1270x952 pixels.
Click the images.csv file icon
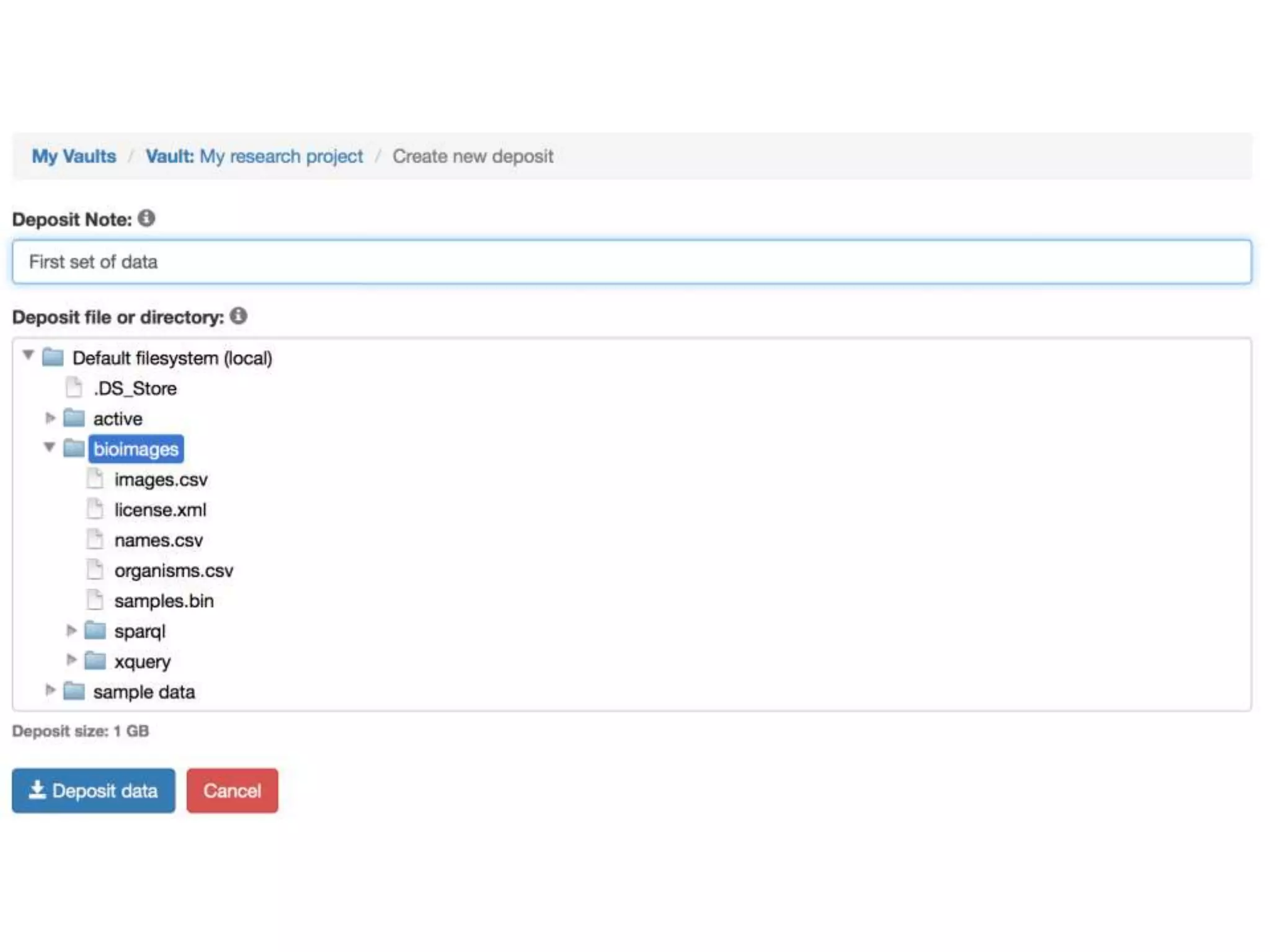[95, 478]
